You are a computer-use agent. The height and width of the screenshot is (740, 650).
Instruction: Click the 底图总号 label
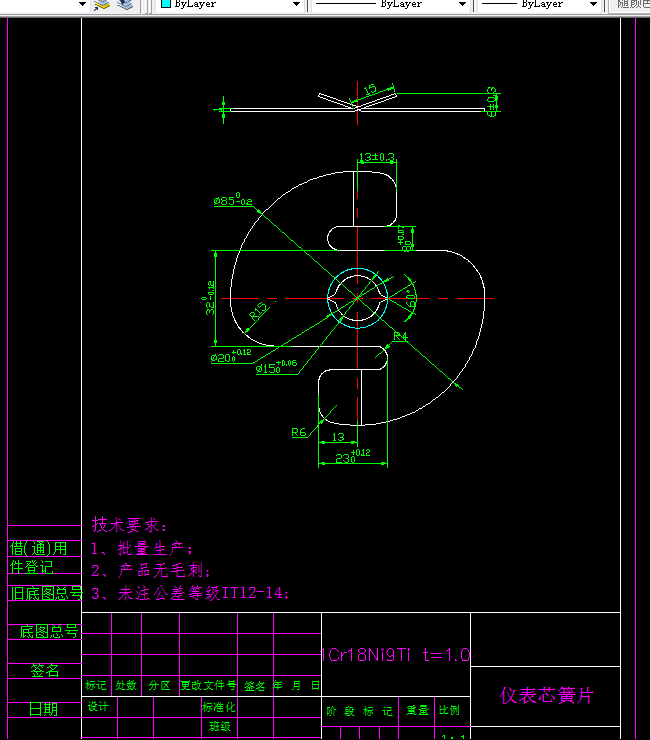point(49,631)
